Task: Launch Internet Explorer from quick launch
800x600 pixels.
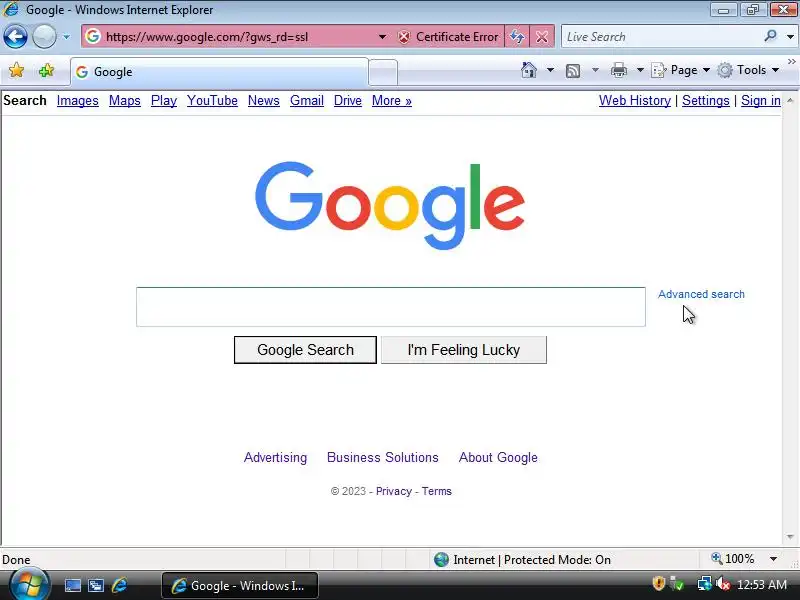Action: (x=119, y=585)
